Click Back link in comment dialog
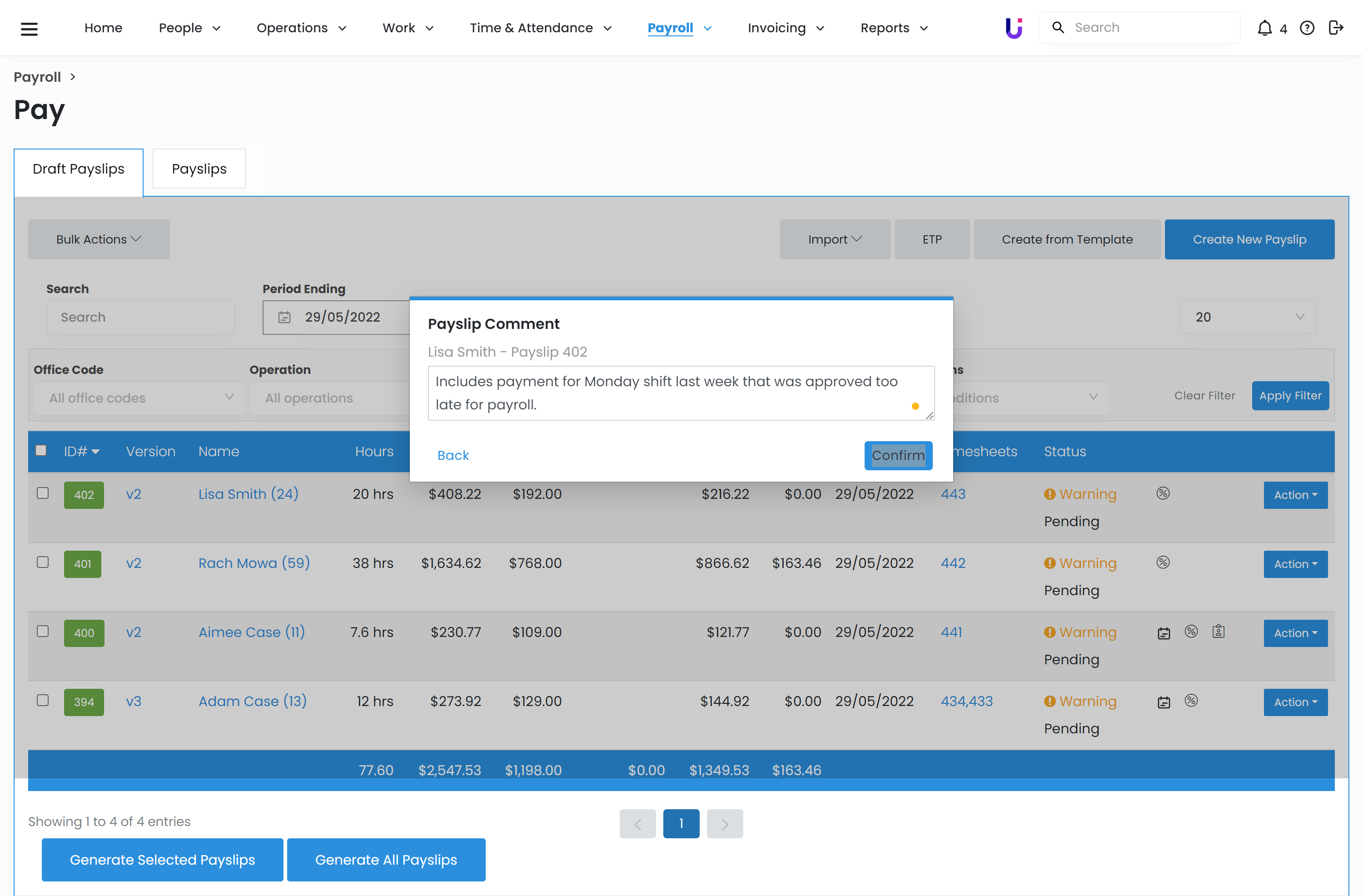 click(x=453, y=455)
